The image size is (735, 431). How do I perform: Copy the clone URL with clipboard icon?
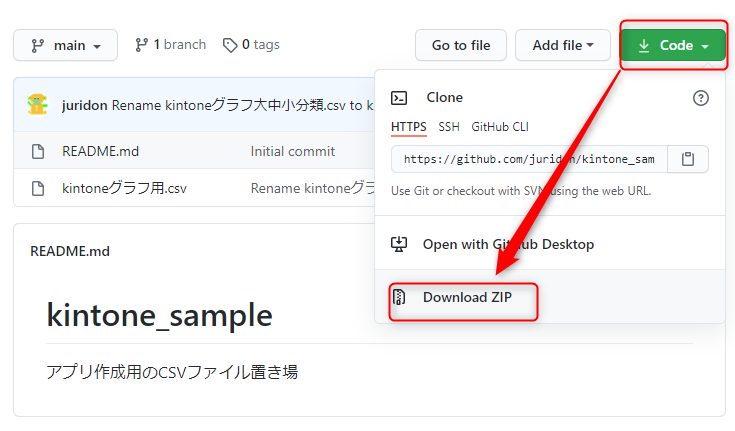(688, 159)
